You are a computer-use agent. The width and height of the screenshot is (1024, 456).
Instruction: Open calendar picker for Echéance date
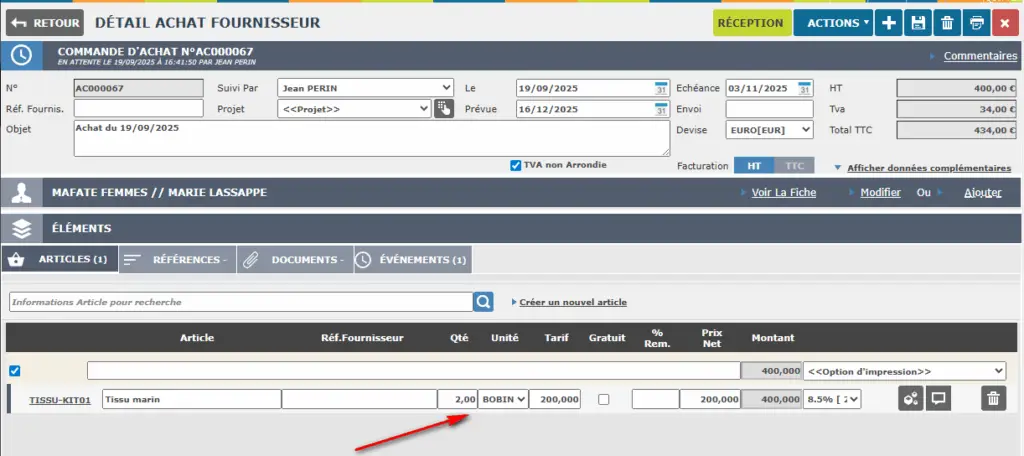(x=805, y=88)
